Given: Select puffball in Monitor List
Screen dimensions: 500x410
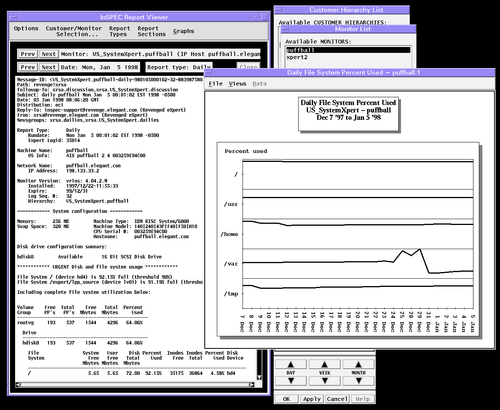Looking at the screenshot, I should [x=348, y=50].
